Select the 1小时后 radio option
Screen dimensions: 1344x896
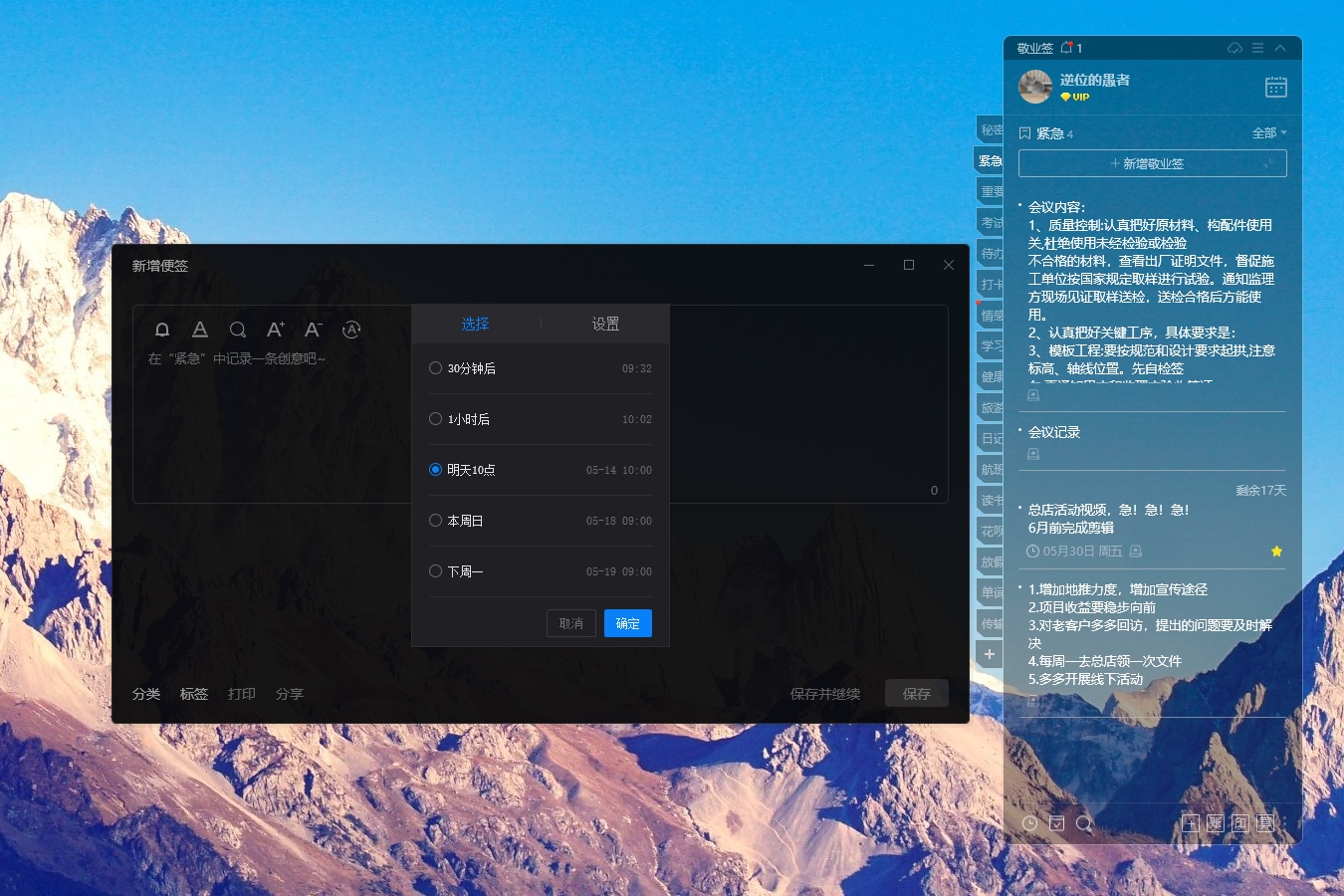click(x=435, y=419)
